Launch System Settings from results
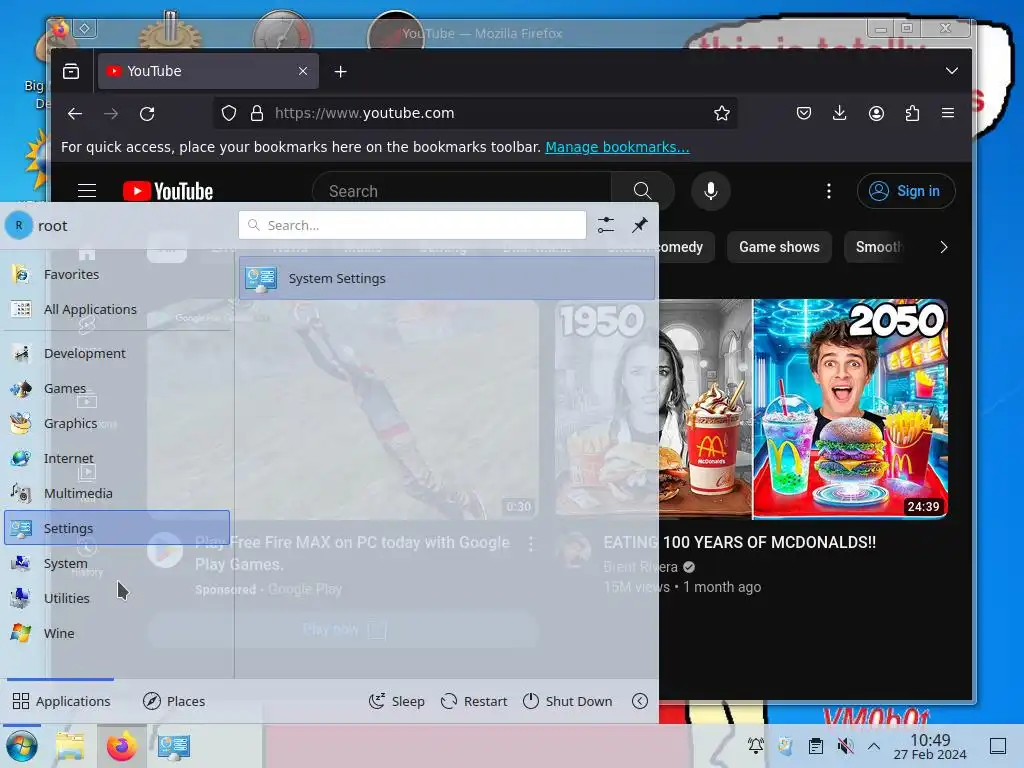 [x=447, y=278]
